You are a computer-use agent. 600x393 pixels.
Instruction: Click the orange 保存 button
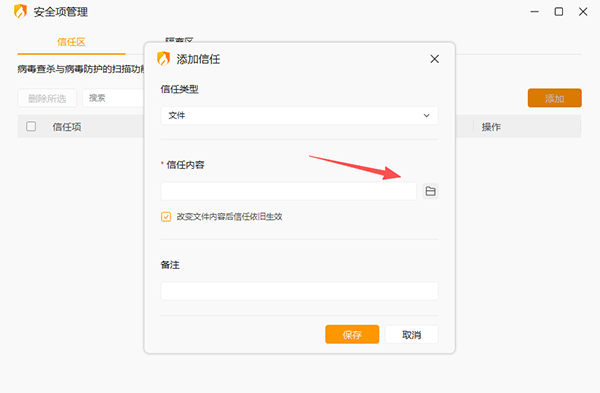pos(352,334)
